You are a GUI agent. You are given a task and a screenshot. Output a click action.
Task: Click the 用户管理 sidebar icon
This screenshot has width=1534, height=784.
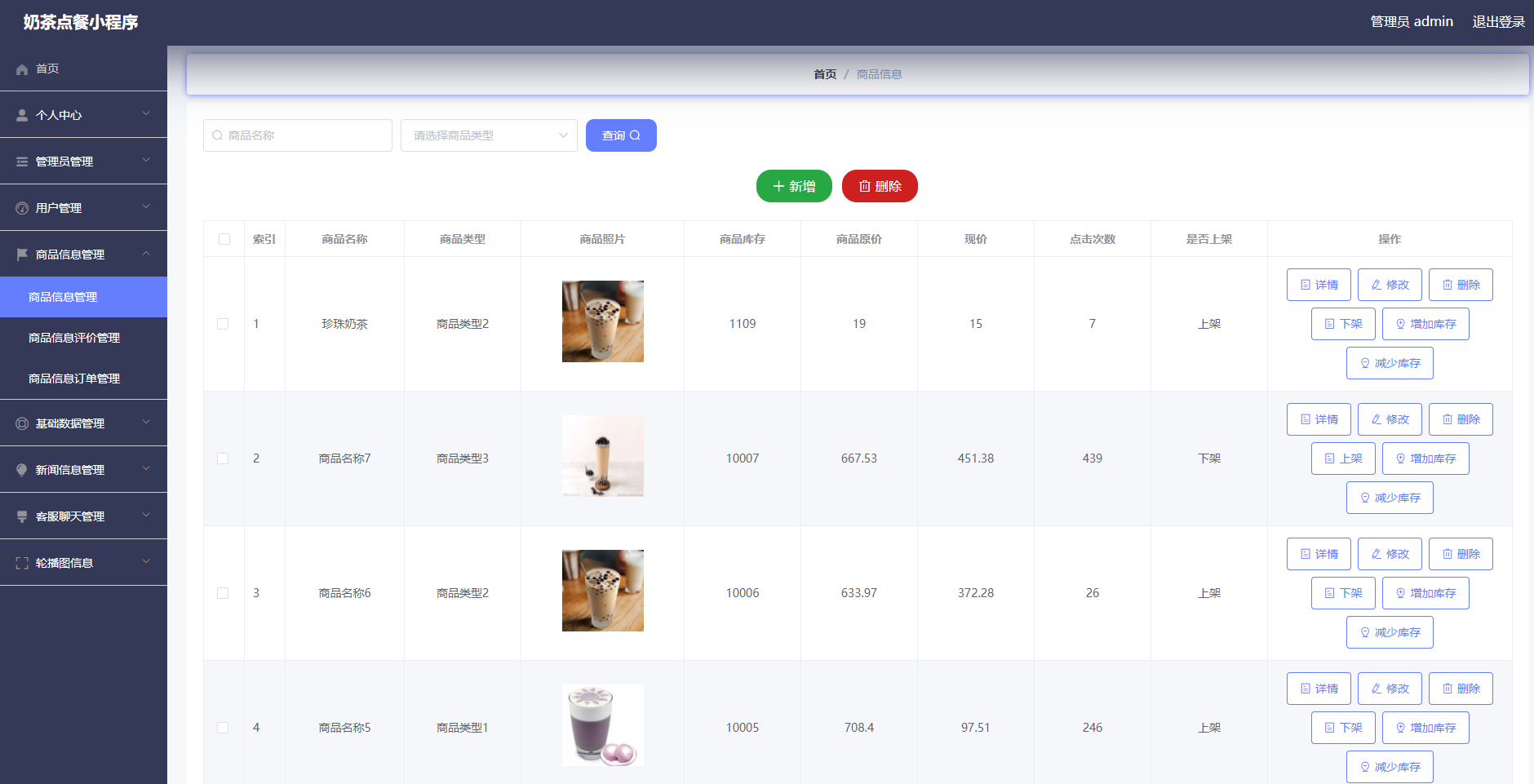click(21, 207)
